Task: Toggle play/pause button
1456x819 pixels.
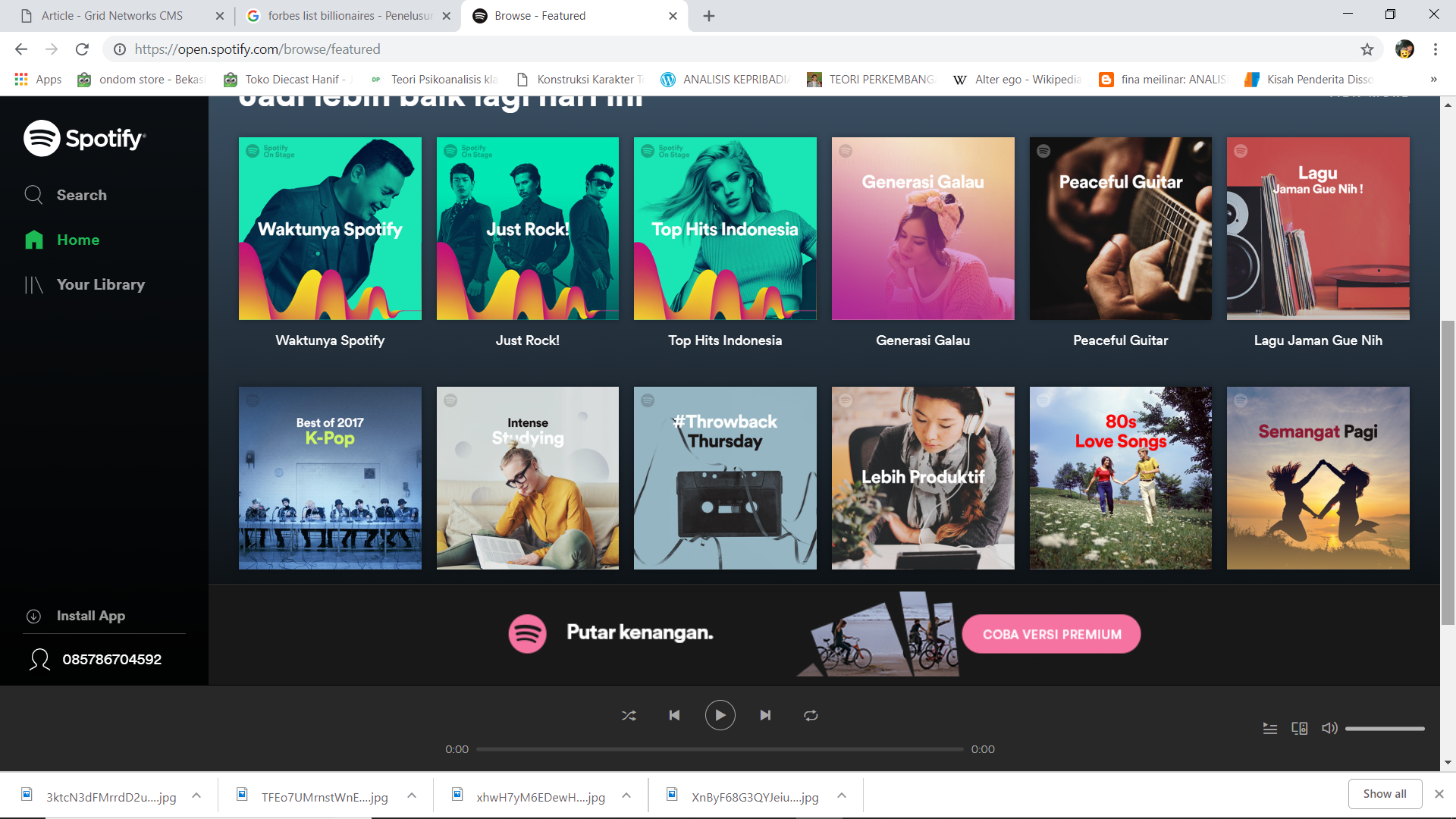Action: pos(721,715)
